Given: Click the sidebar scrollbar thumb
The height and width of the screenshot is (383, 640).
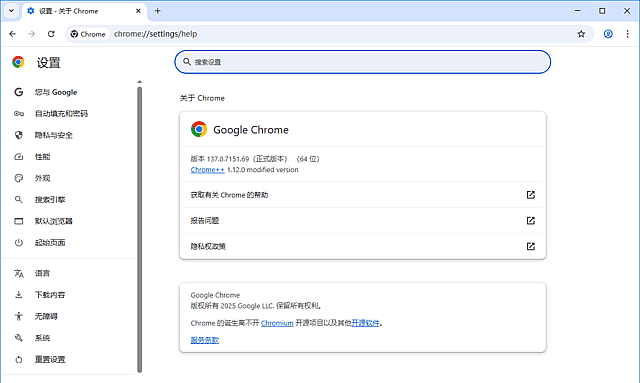Looking at the screenshot, I should [x=140, y=229].
